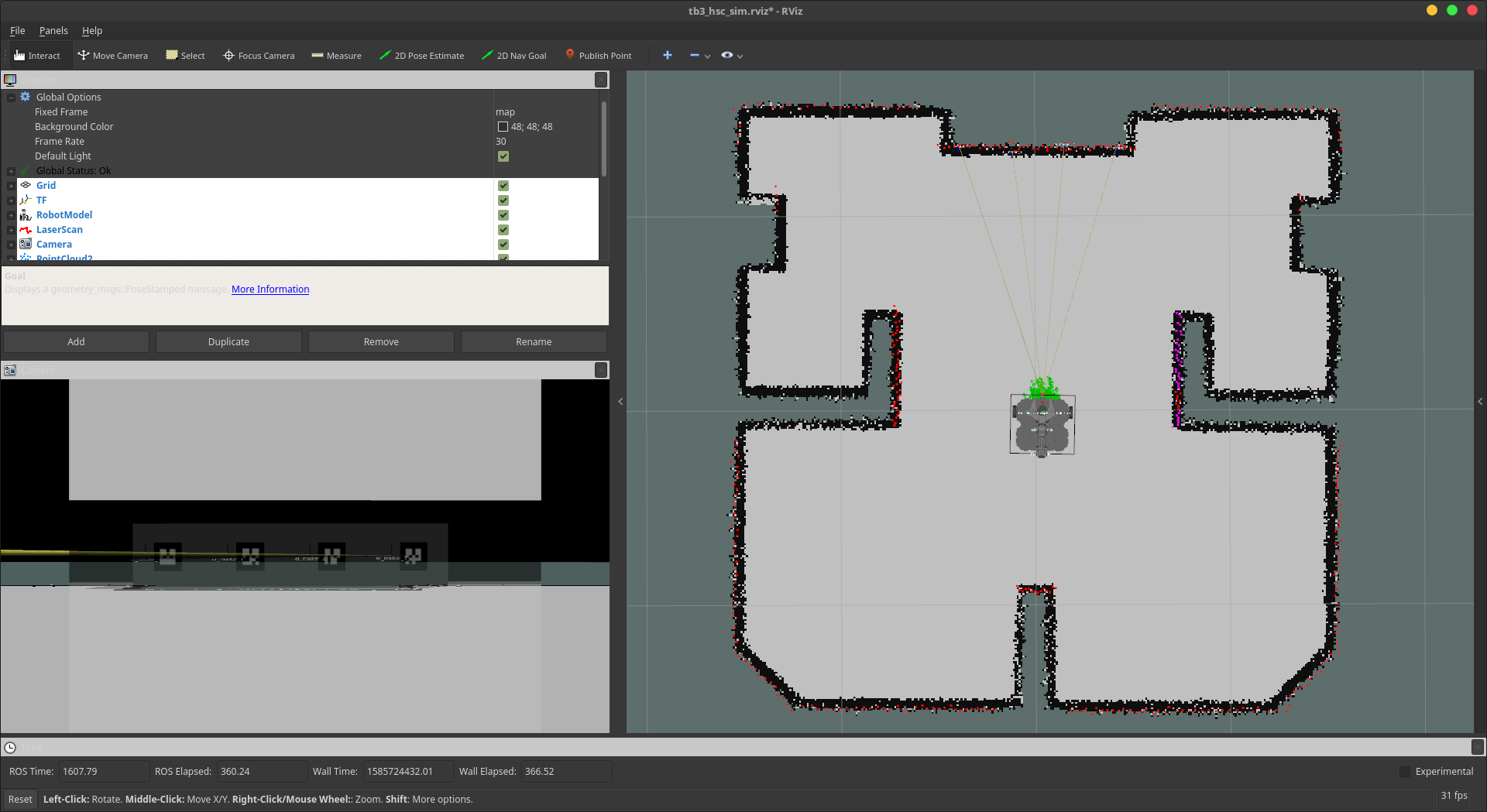Expand the RobotModel display item
Image resolution: width=1487 pixels, height=812 pixels.
click(11, 215)
